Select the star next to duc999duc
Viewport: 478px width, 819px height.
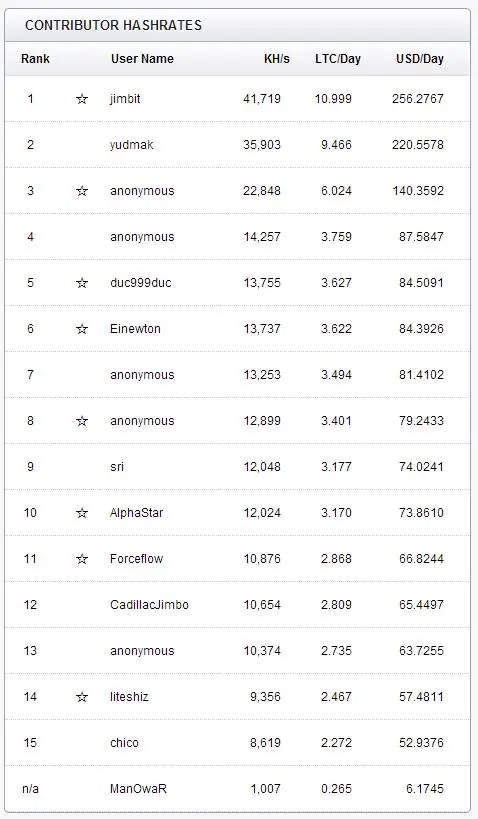(82, 283)
